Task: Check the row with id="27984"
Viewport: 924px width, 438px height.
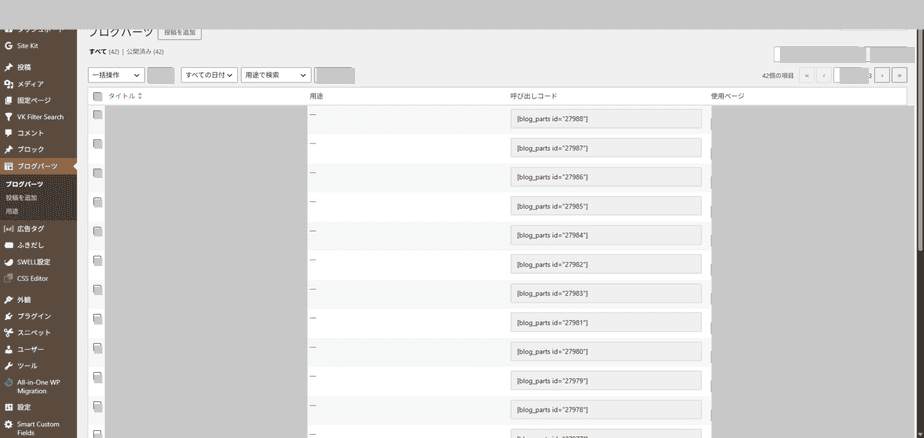Action: tap(98, 231)
